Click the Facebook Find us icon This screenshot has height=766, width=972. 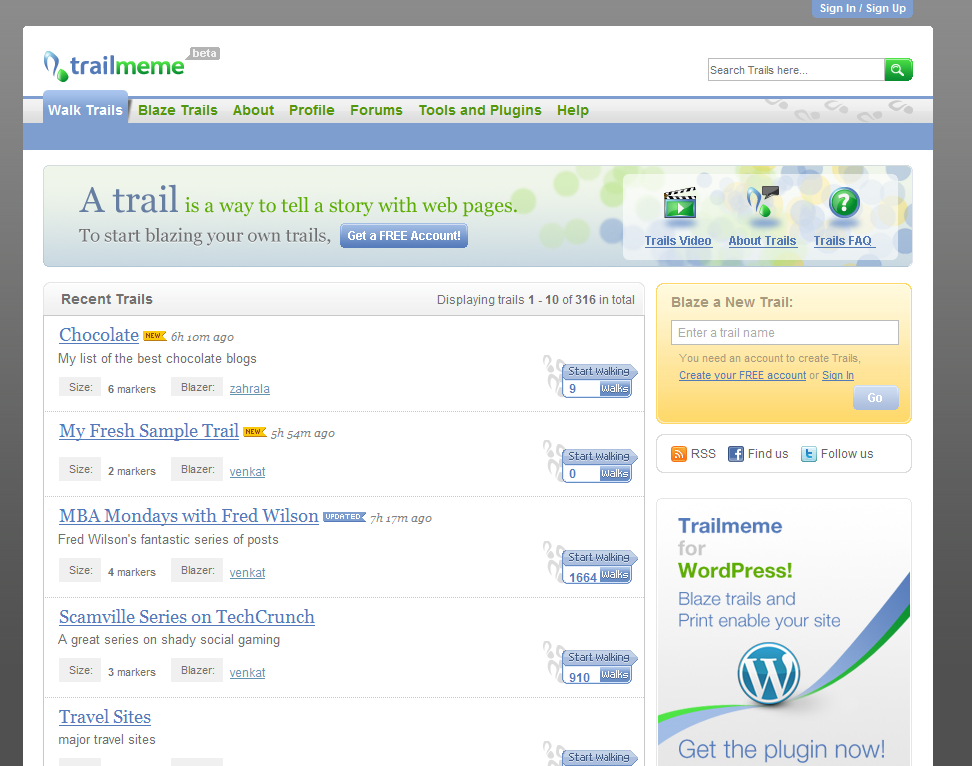pyautogui.click(x=735, y=454)
